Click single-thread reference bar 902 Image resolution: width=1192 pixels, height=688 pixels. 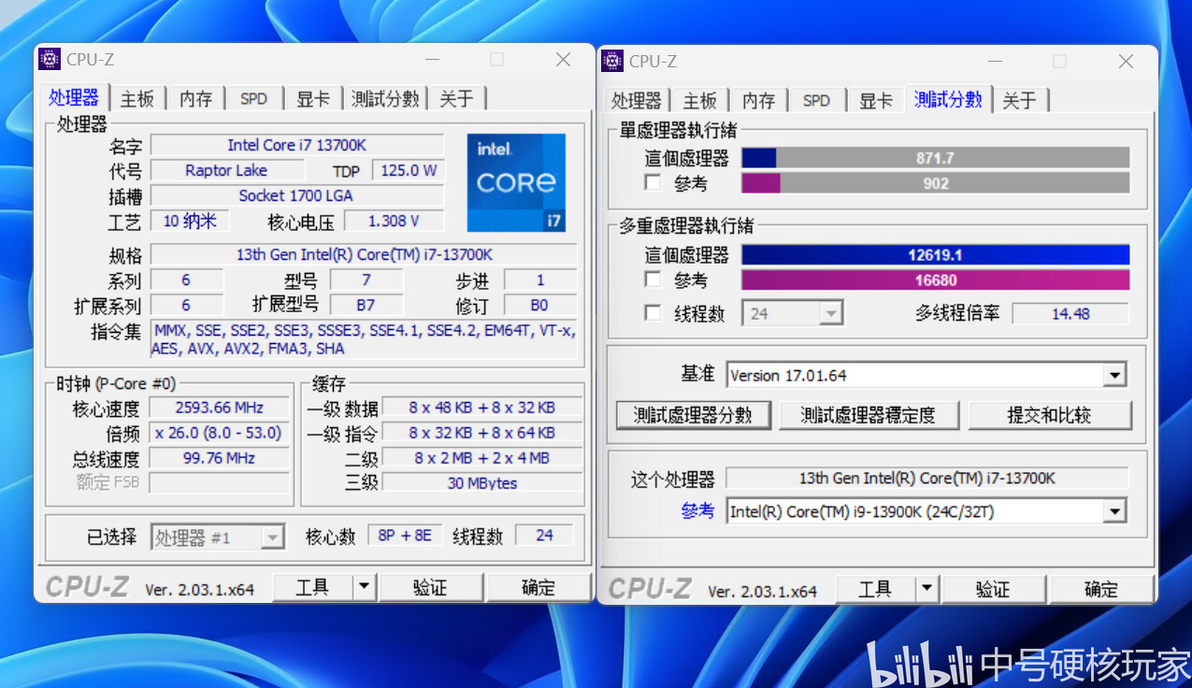coord(935,183)
